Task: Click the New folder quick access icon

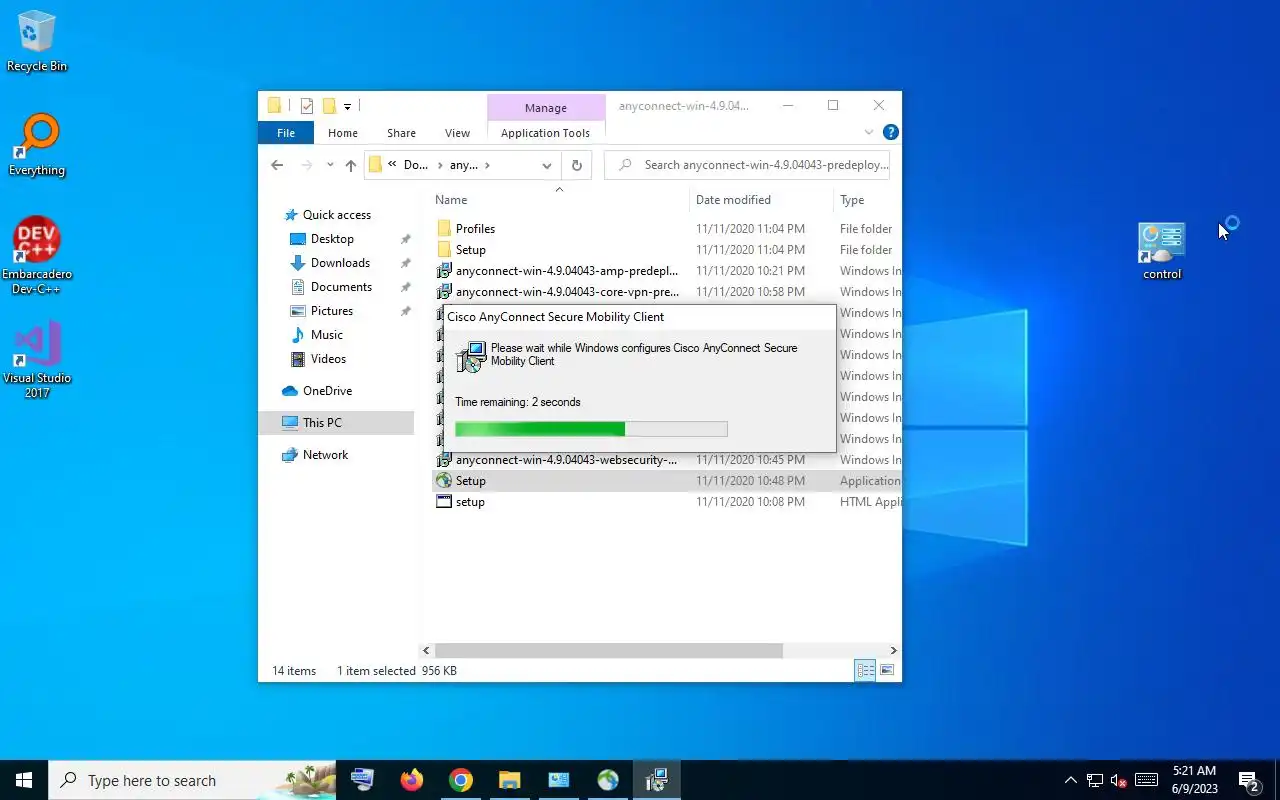Action: coord(329,106)
